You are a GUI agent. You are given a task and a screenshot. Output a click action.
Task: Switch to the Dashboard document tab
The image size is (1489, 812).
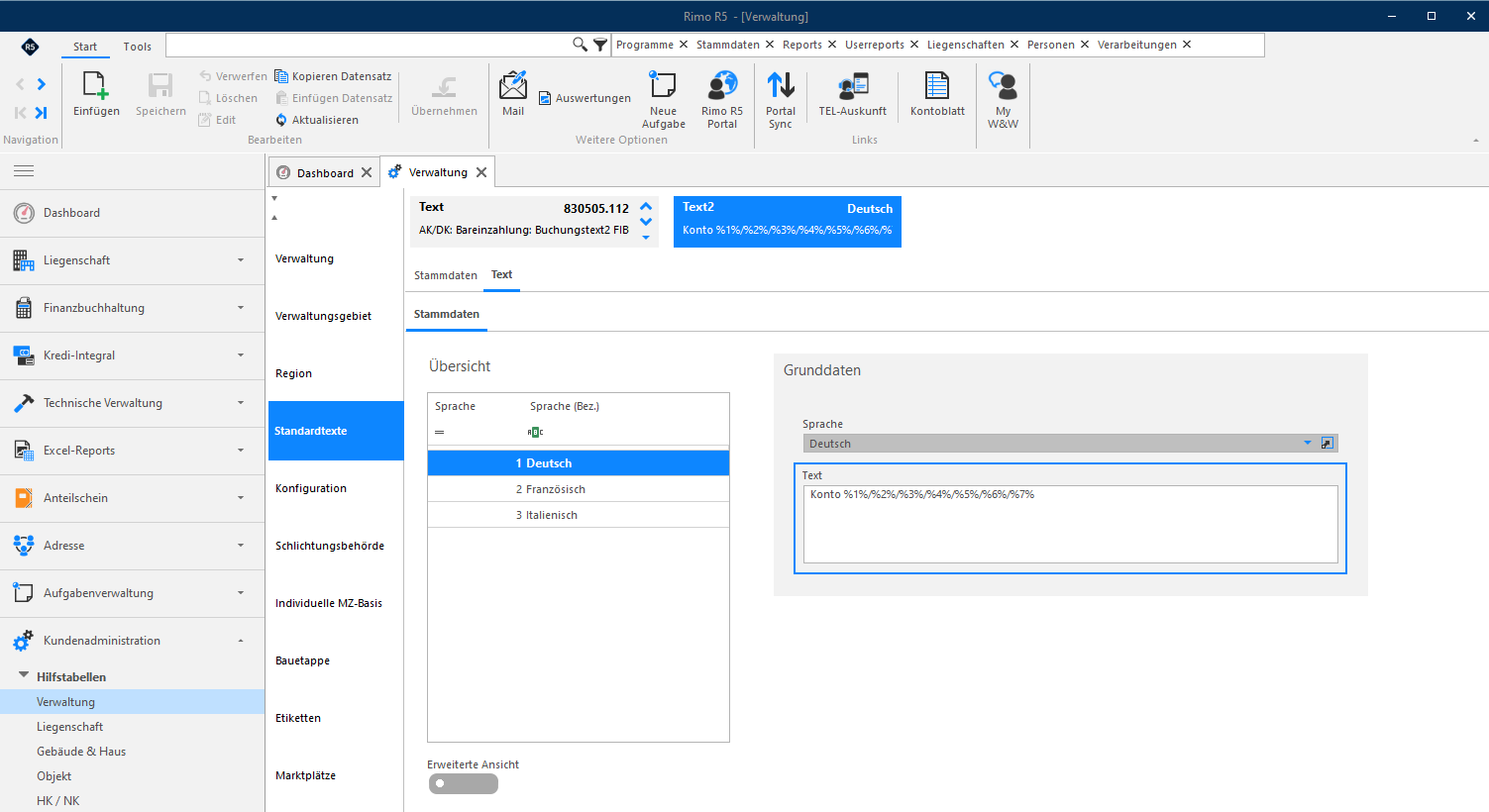click(325, 173)
